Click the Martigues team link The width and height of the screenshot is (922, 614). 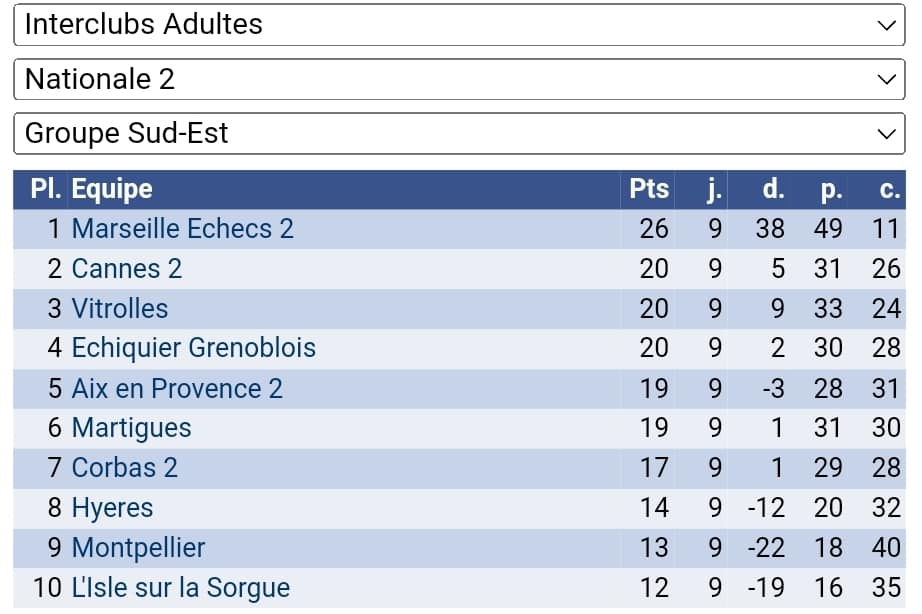click(131, 428)
